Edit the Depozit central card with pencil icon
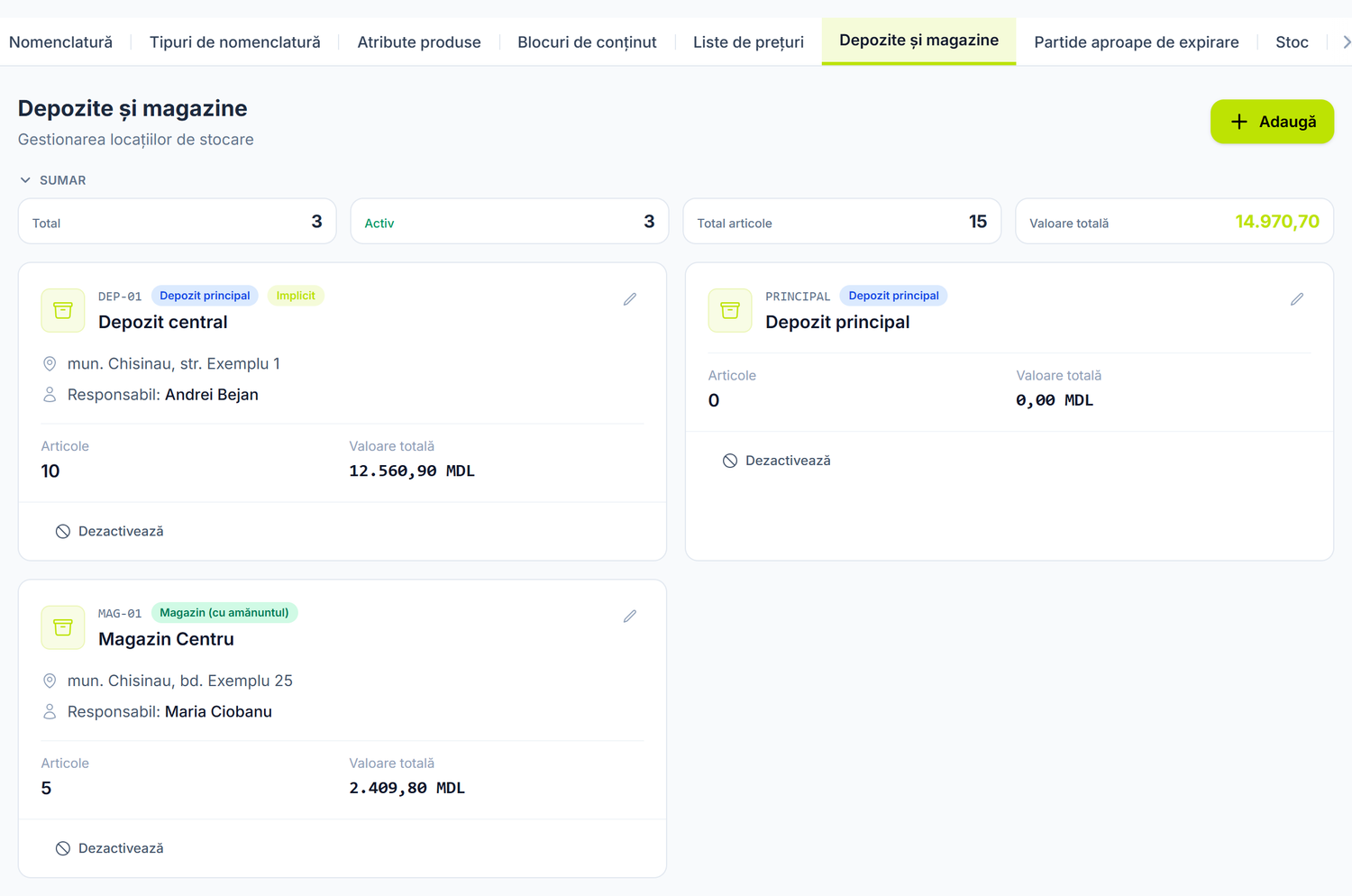1352x896 pixels. [x=630, y=299]
